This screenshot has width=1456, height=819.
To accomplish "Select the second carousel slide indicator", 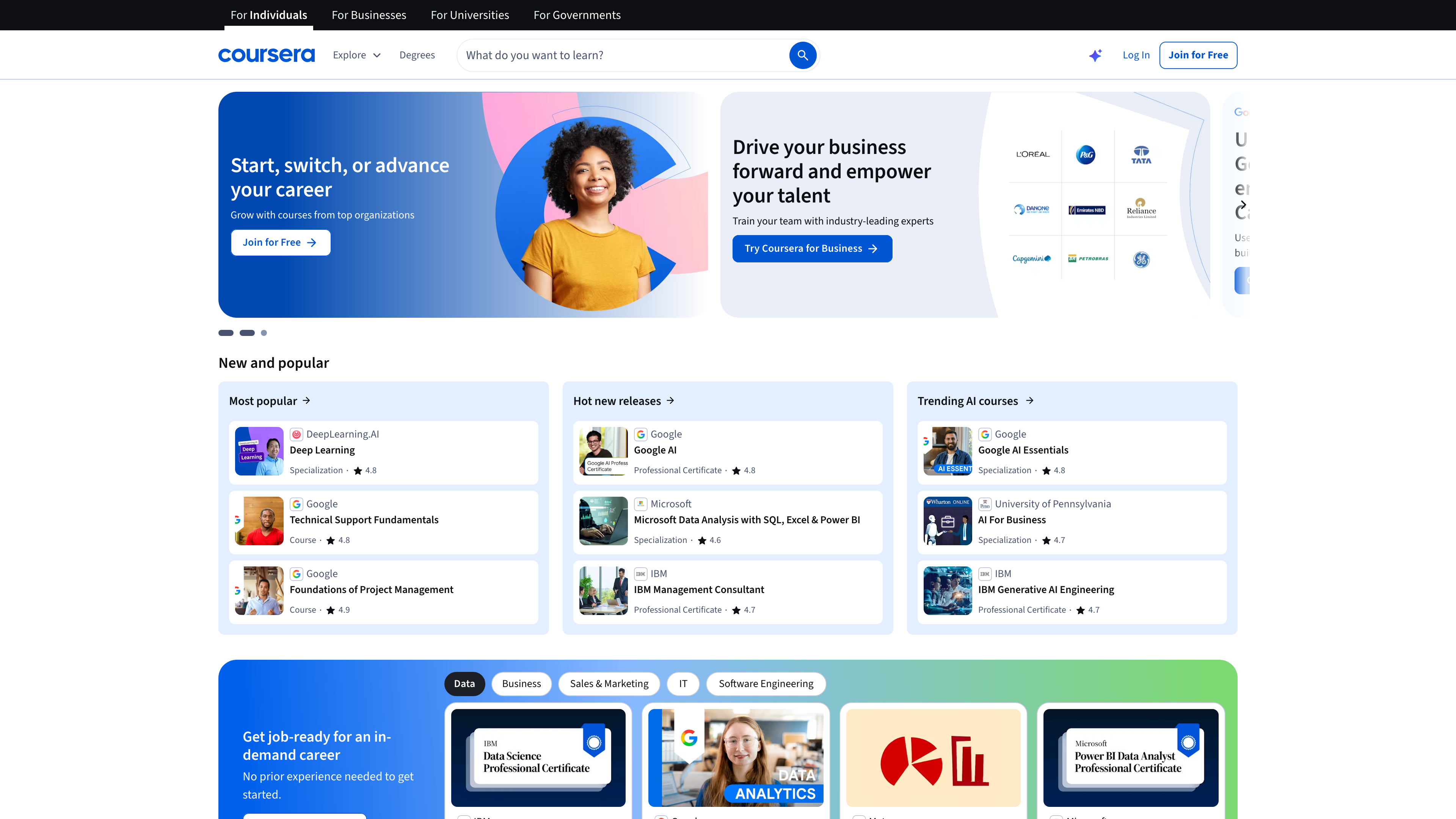I will (247, 333).
